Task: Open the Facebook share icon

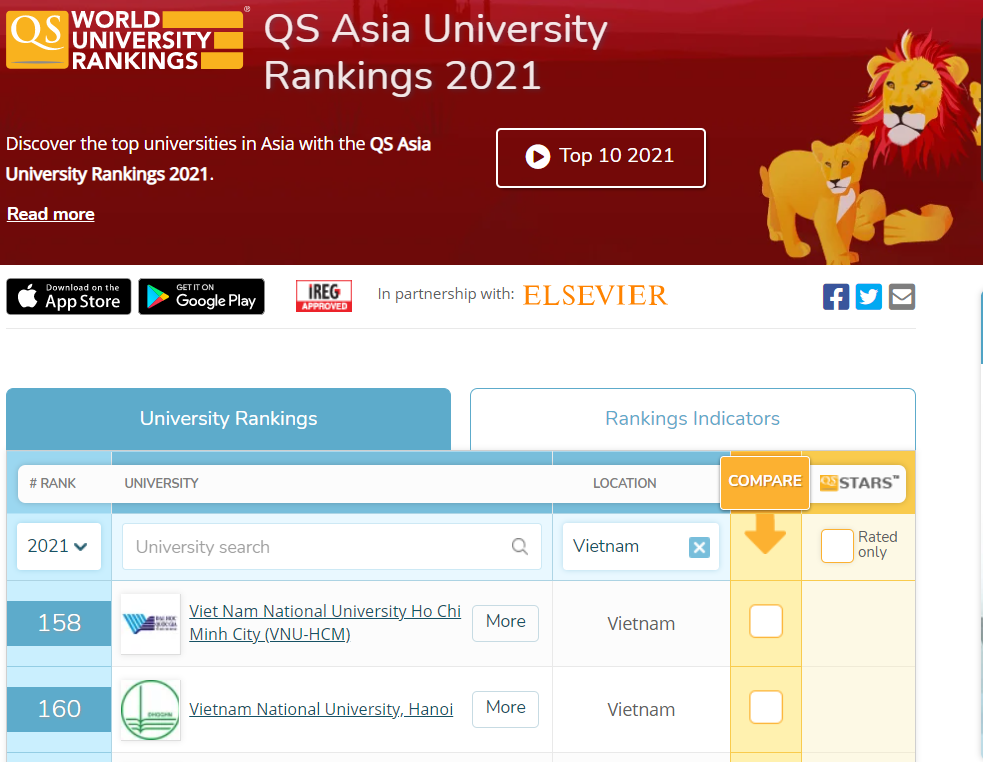Action: (836, 296)
